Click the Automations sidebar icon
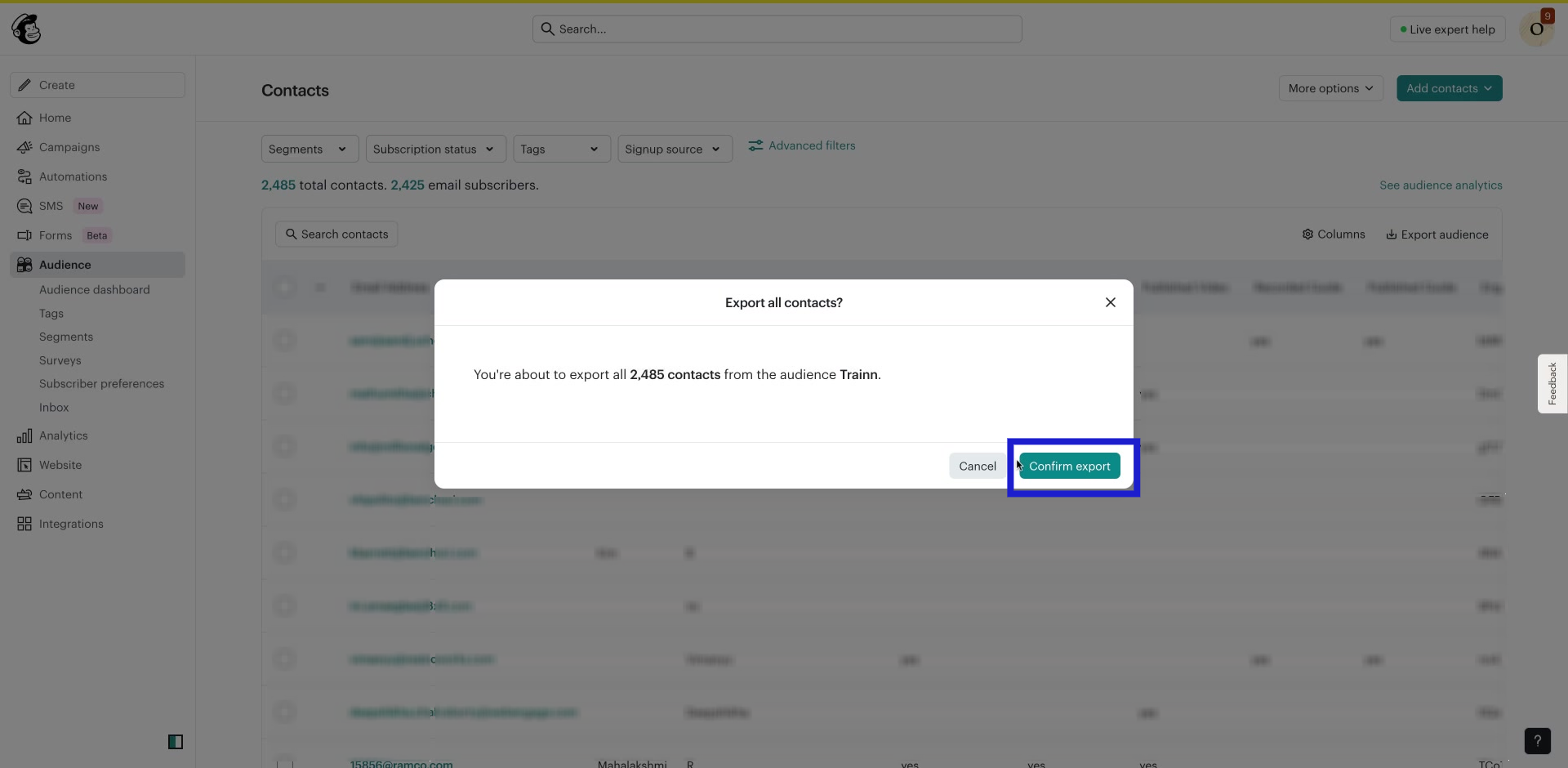Viewport: 1568px width, 768px height. tap(25, 176)
